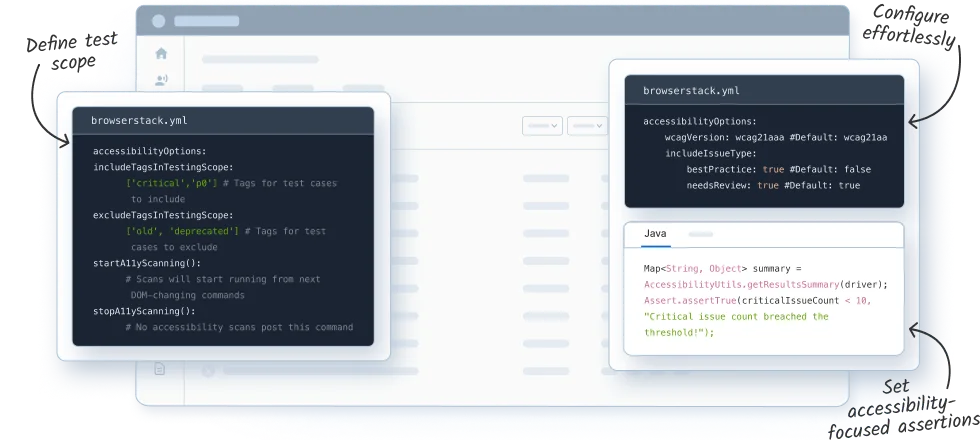
Task: Click the "Critical issue count breached the" string
Action: pos(736,316)
